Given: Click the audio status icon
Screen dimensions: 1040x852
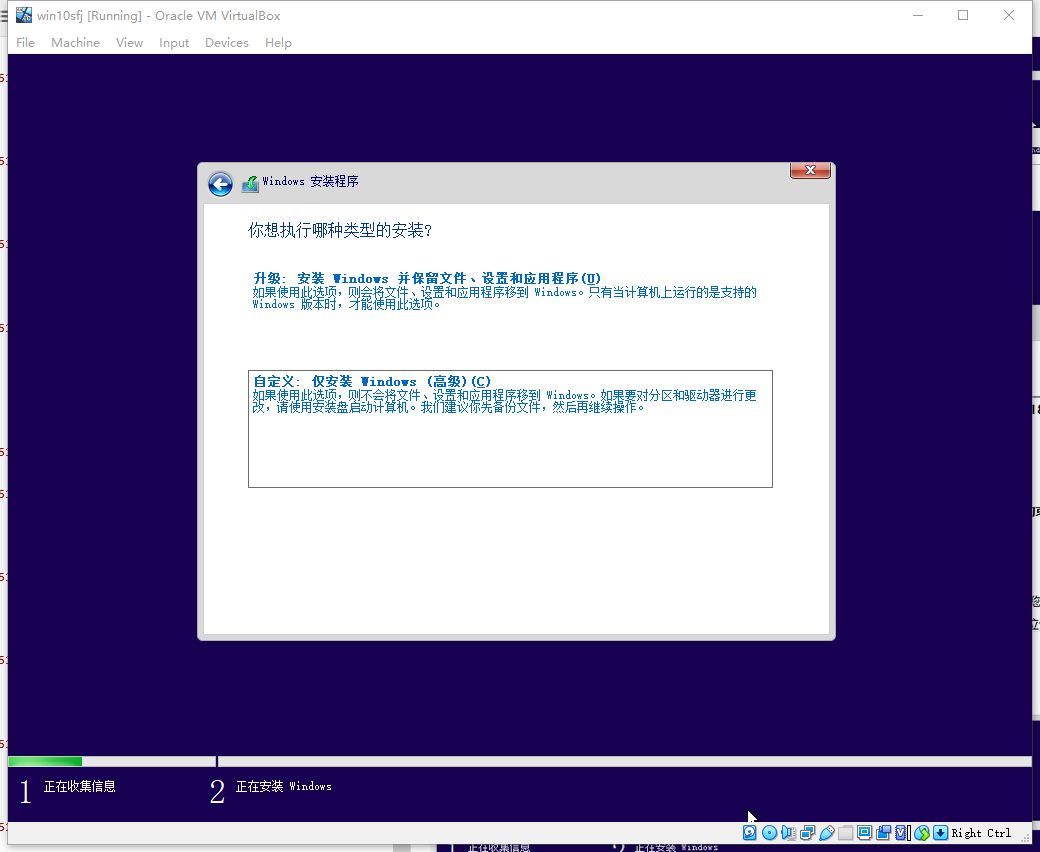Looking at the screenshot, I should coord(788,833).
